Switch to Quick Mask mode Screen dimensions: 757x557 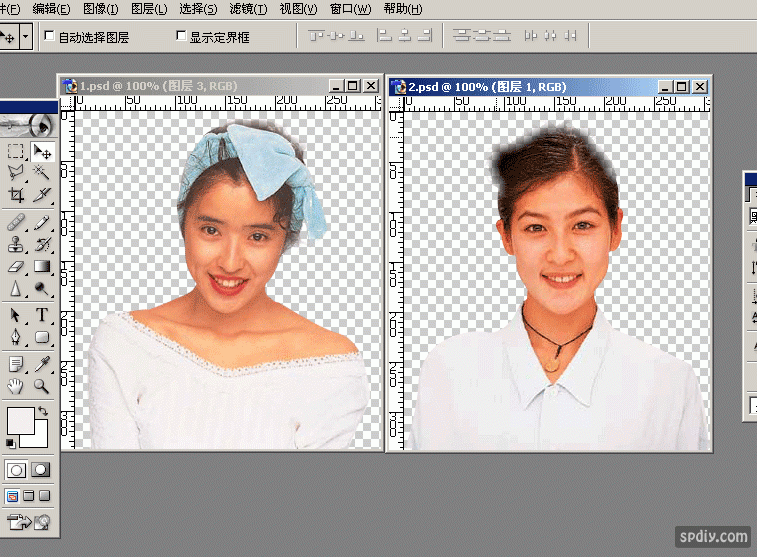(x=41, y=469)
